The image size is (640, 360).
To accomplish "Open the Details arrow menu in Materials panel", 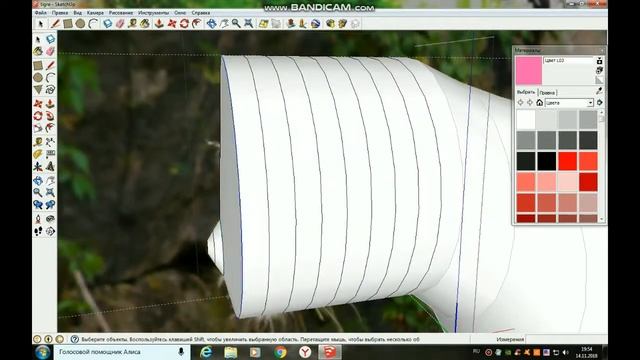I will 599,103.
